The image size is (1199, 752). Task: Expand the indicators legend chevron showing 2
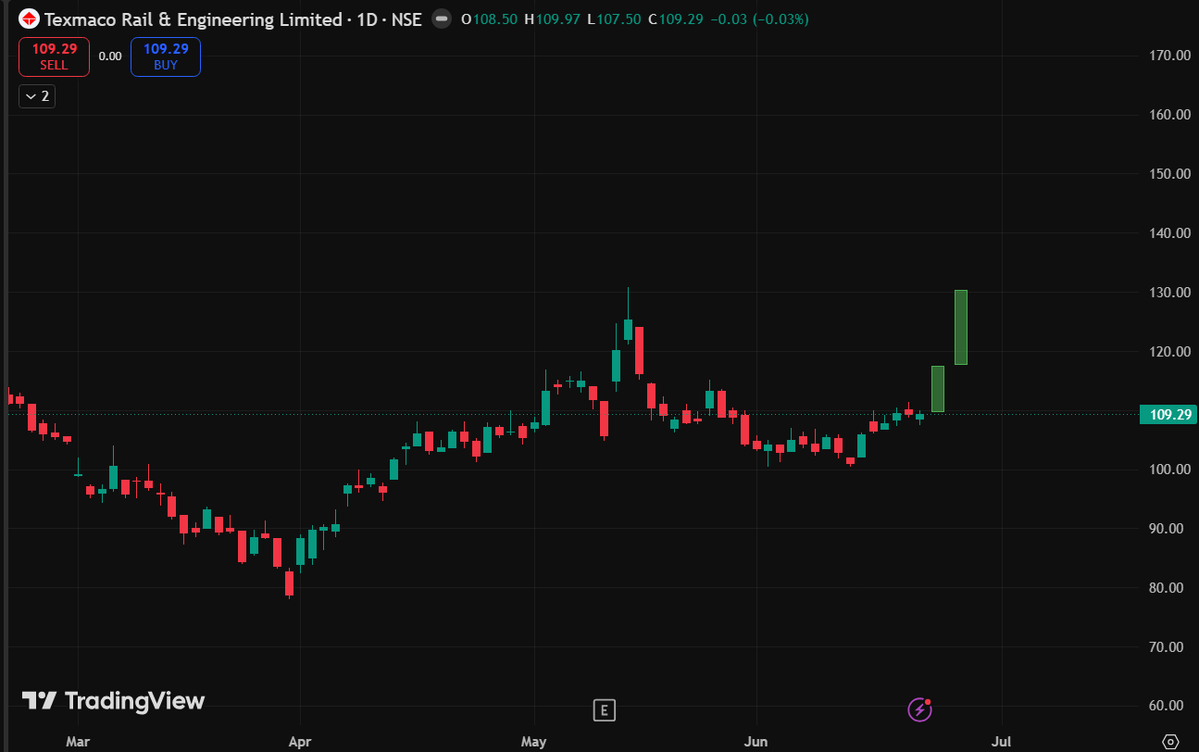pyautogui.click(x=37, y=96)
